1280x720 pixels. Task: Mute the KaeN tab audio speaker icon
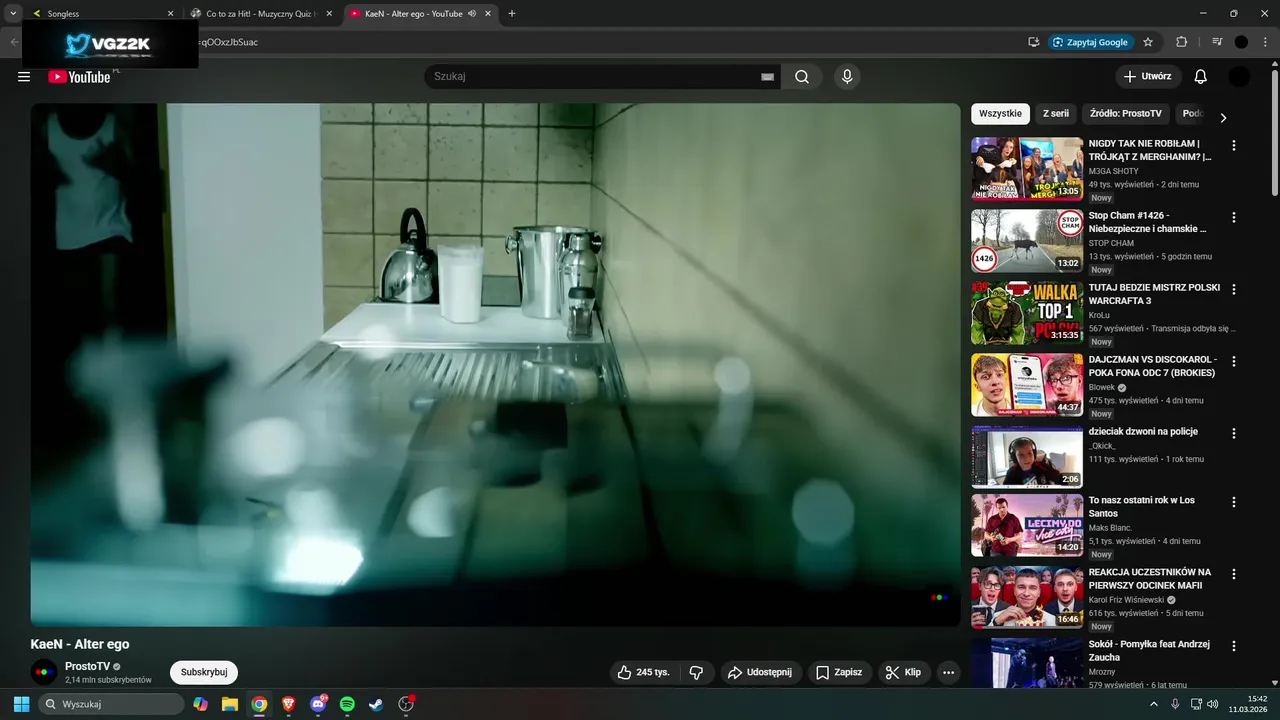(471, 14)
